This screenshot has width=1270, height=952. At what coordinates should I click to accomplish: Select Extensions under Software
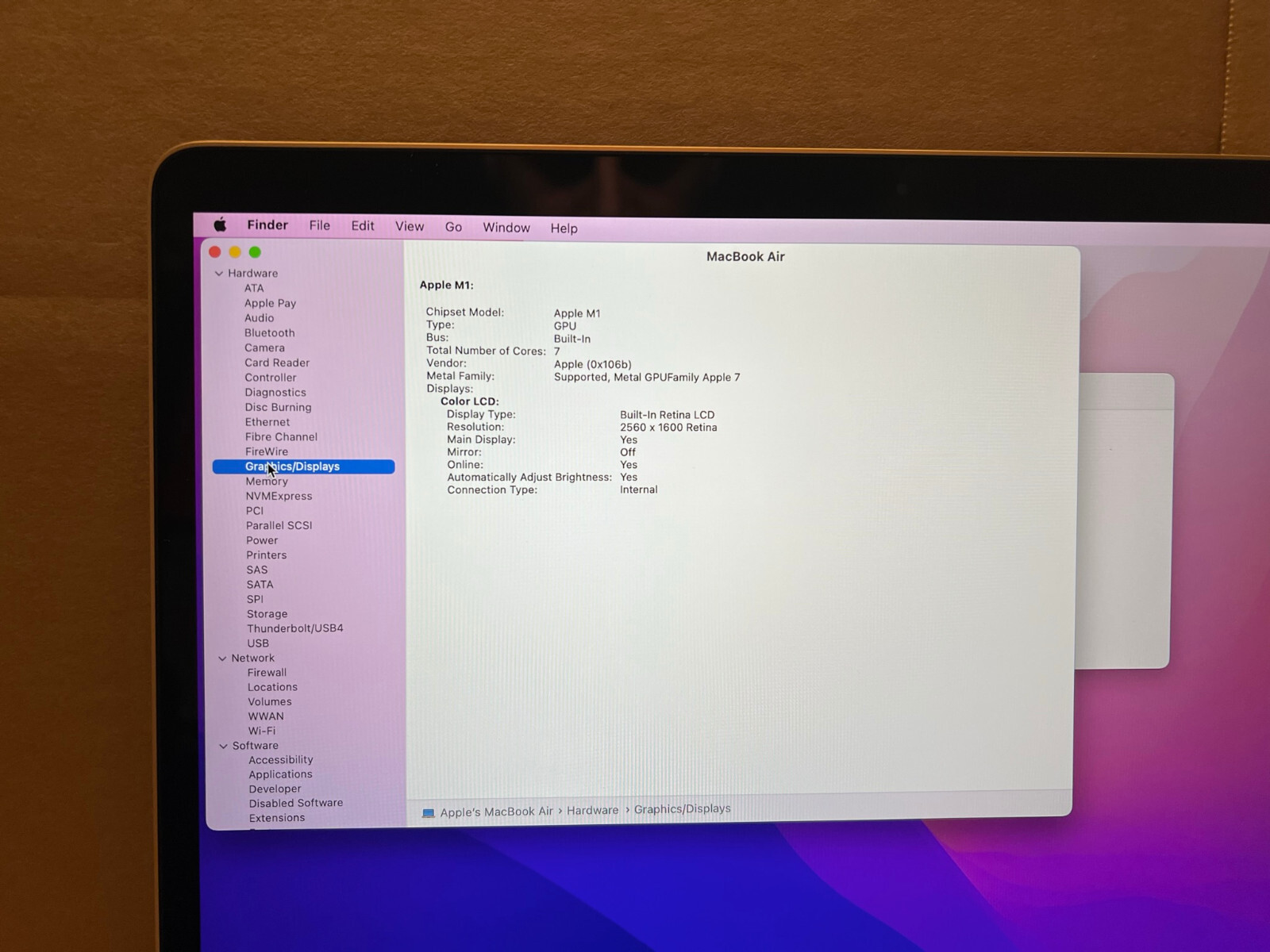coord(277,818)
